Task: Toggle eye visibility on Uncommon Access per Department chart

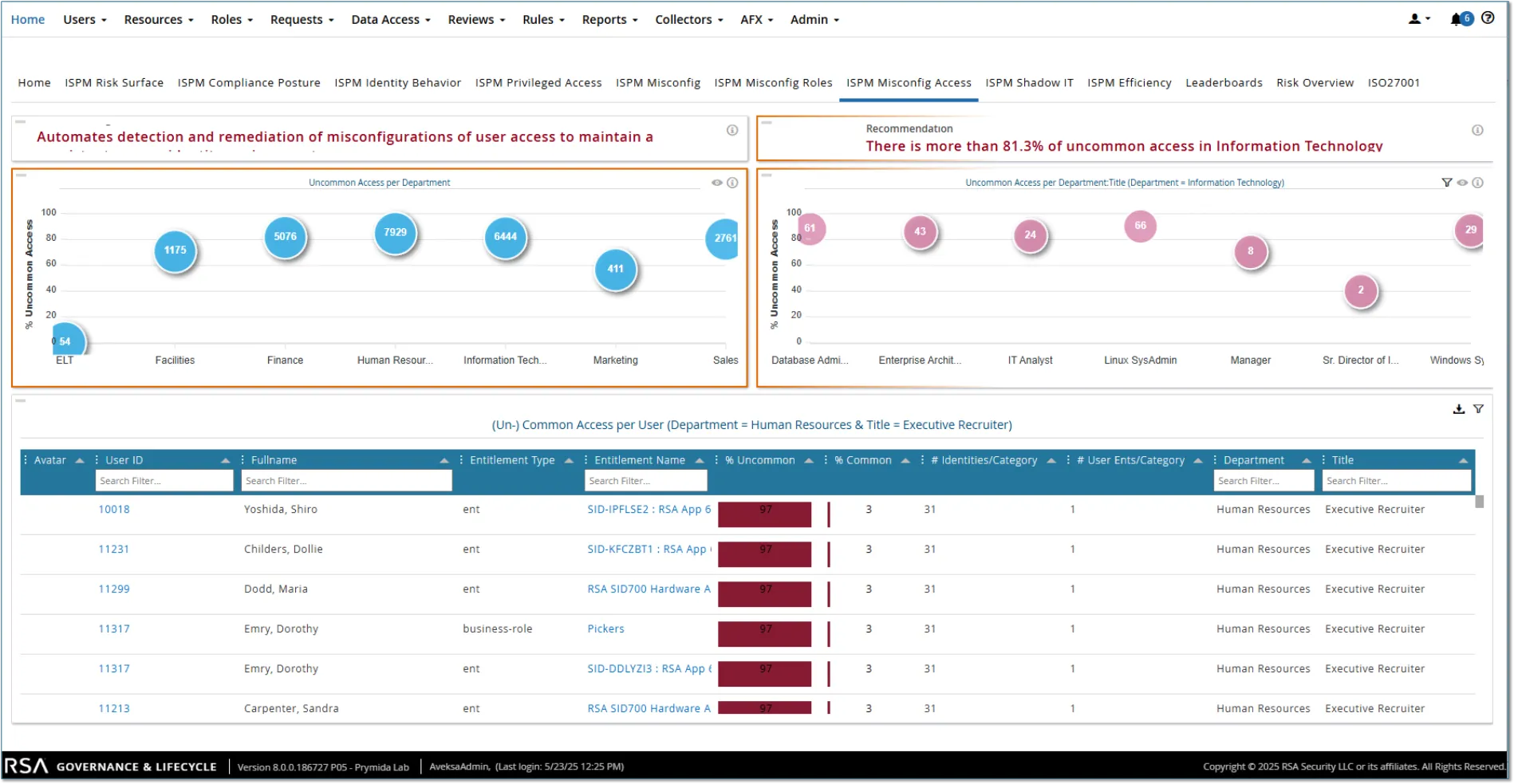Action: [717, 183]
